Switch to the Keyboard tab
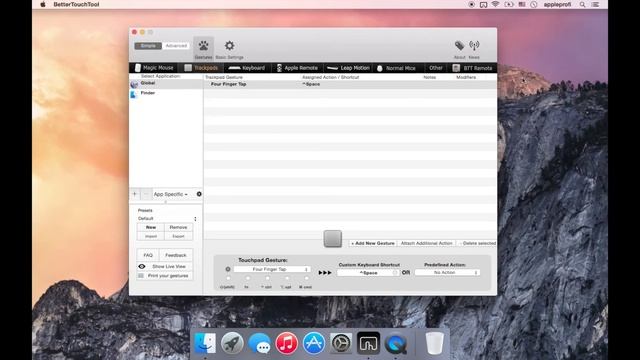640x360 pixels. pos(247,68)
